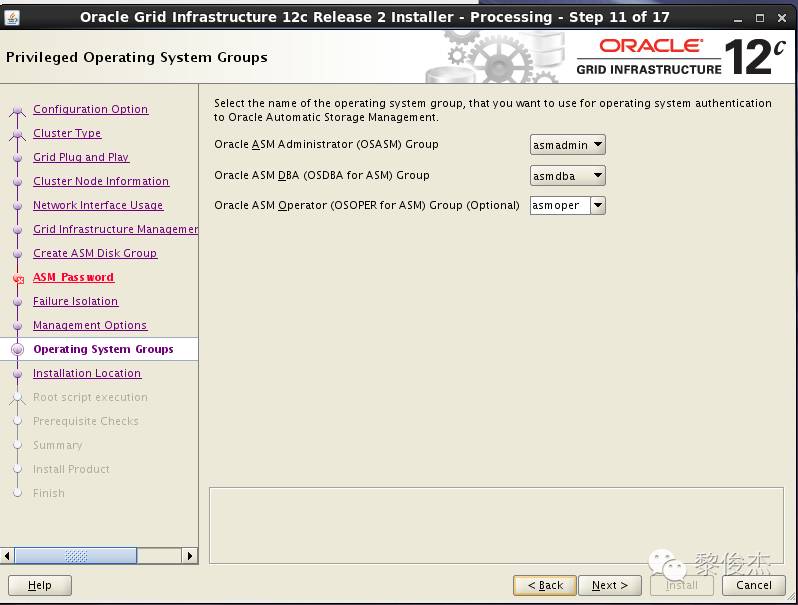The image size is (798, 605).
Task: Click the Oracle ASM Administrator (OSASM) Group label
Action: [x=326, y=145]
